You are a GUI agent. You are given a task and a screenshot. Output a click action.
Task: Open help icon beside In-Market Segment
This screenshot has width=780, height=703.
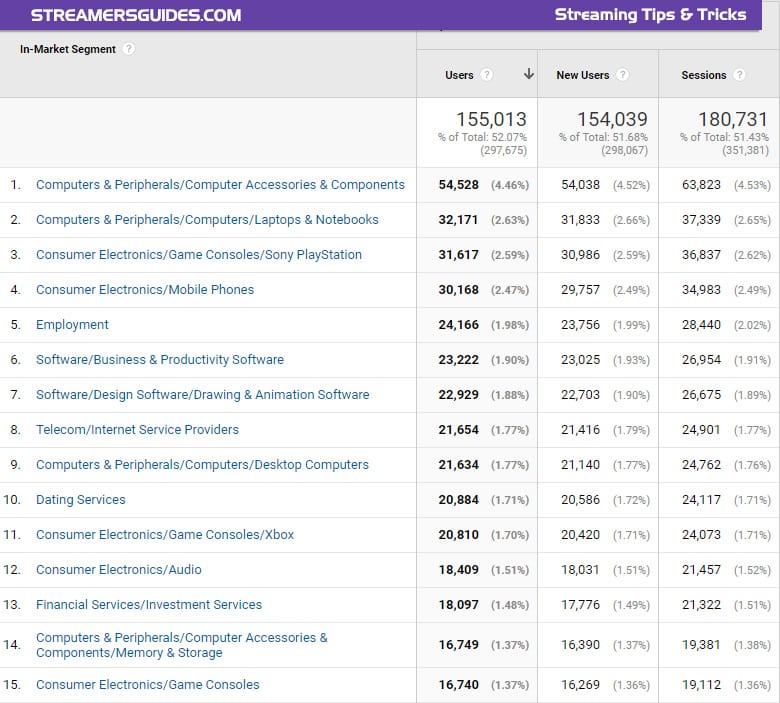(x=128, y=49)
